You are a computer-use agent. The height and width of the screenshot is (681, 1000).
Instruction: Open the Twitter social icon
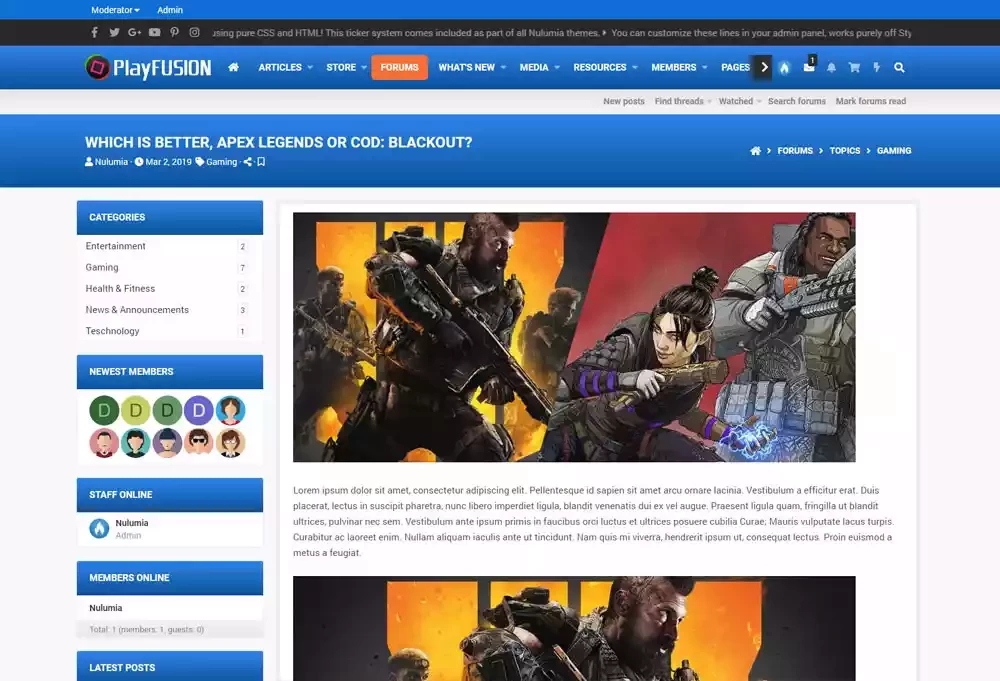pyautogui.click(x=114, y=32)
